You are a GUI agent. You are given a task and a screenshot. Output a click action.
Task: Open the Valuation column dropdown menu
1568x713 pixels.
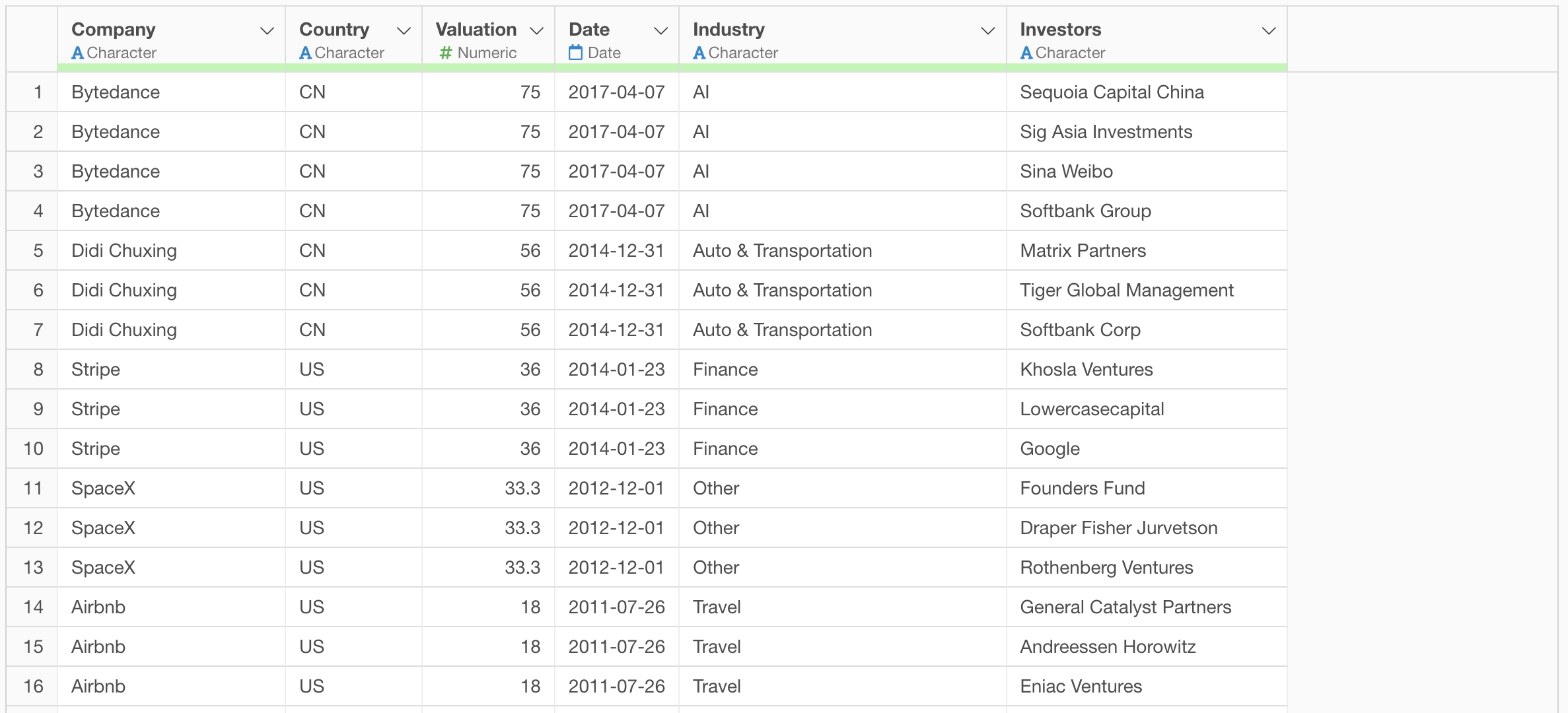[537, 30]
